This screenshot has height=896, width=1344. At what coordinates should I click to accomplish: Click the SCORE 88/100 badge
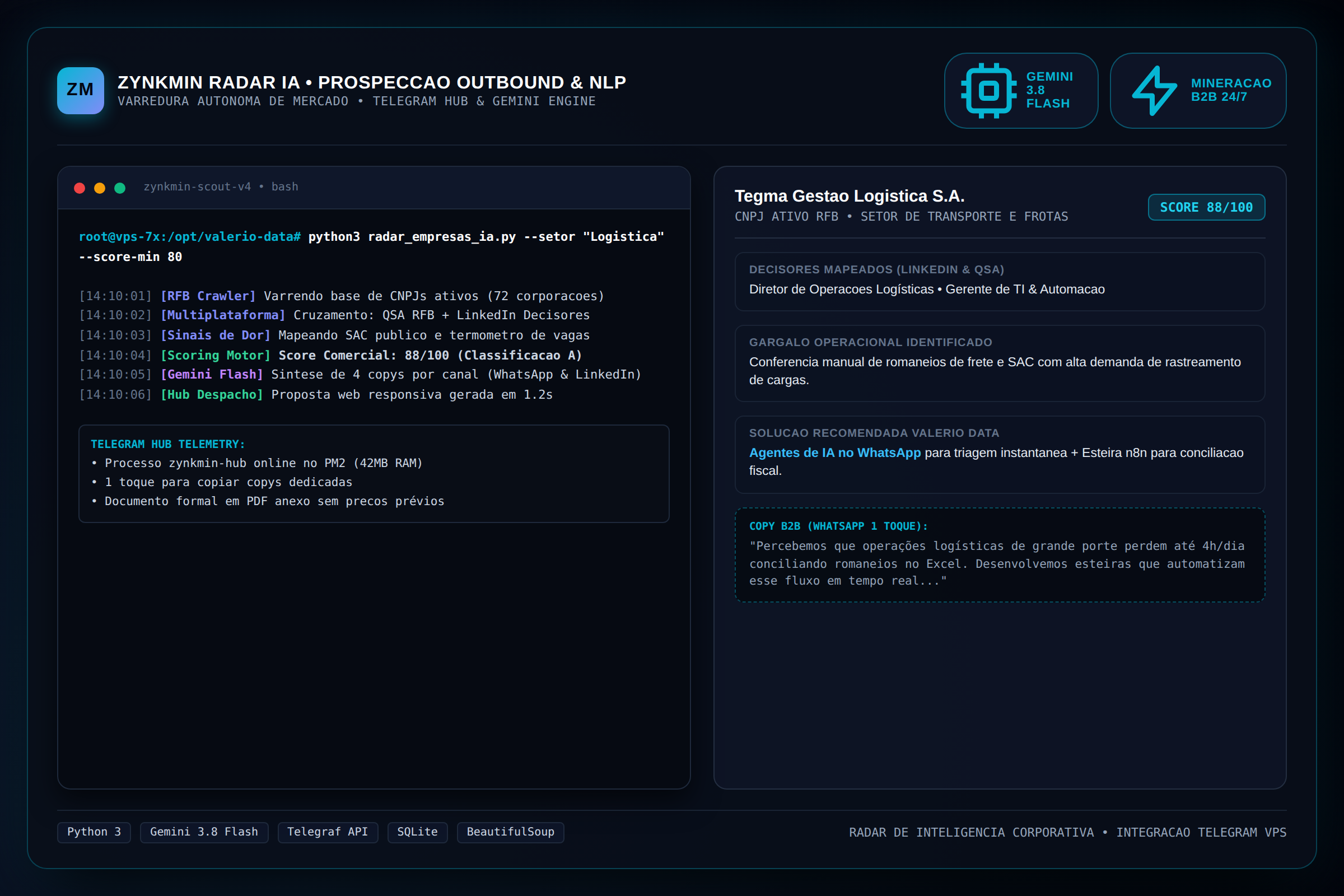point(1206,207)
